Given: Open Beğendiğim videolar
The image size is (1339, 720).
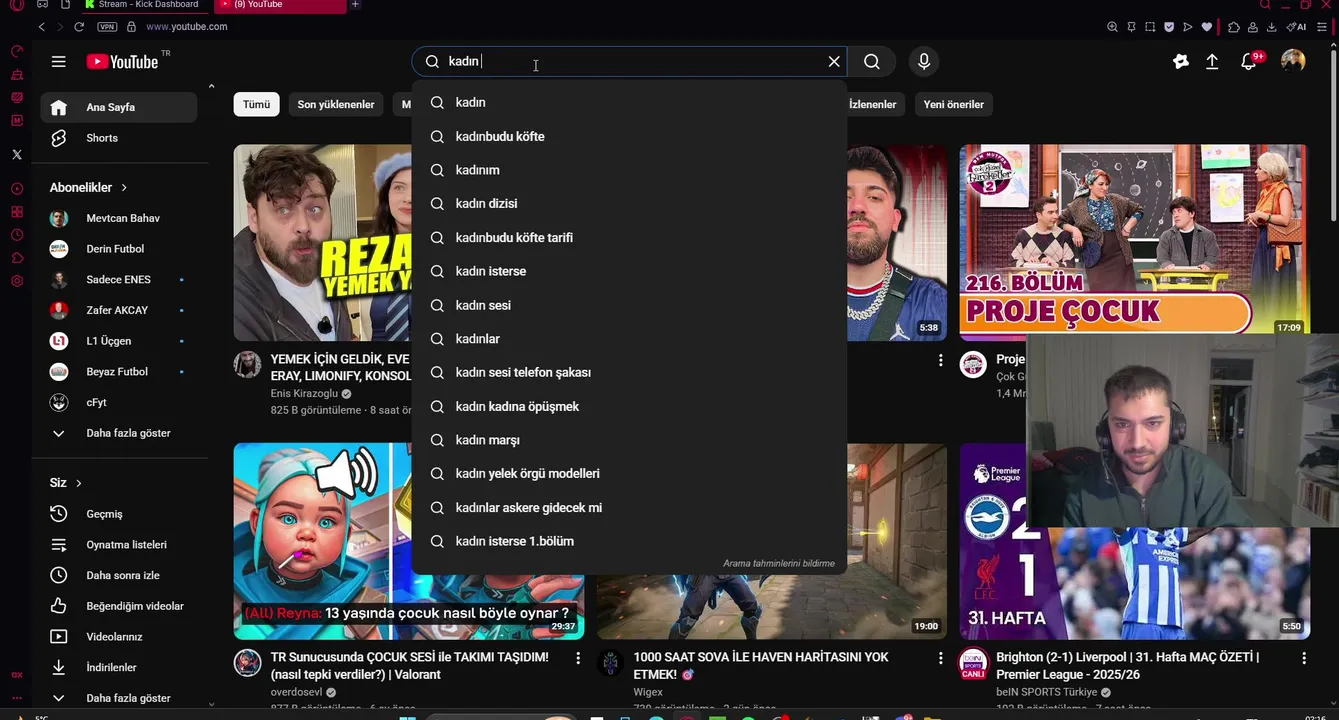Looking at the screenshot, I should pos(119,606).
